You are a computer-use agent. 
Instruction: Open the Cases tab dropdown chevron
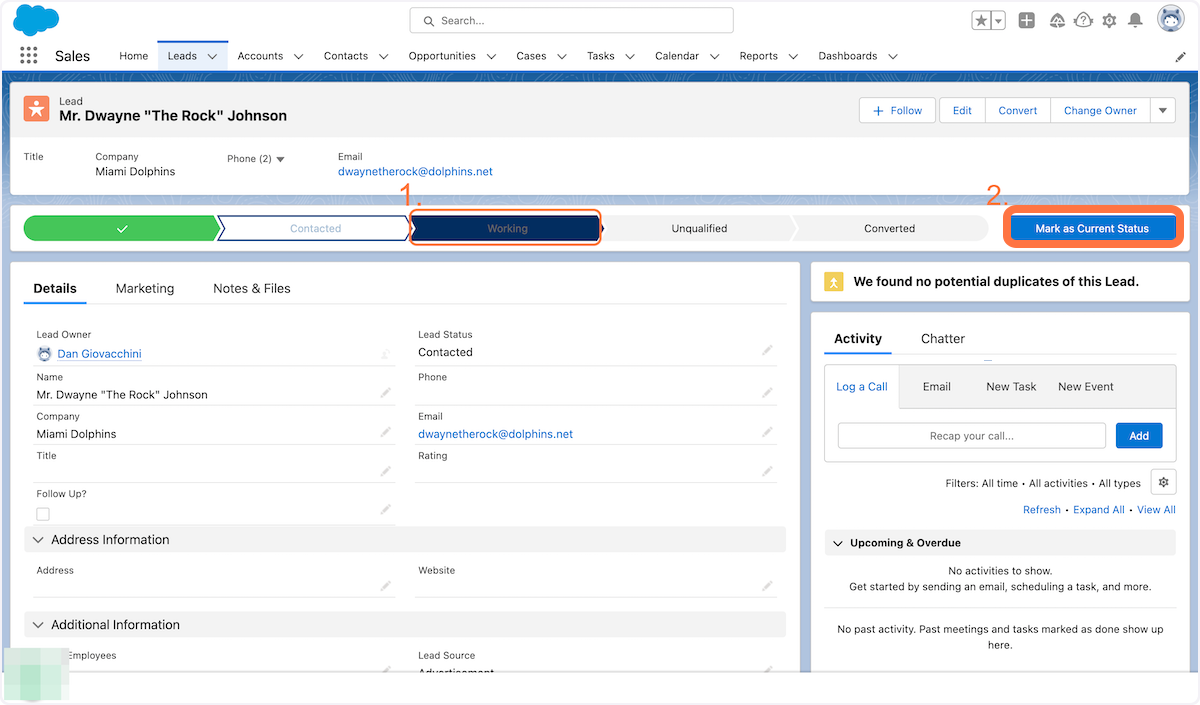coord(561,57)
